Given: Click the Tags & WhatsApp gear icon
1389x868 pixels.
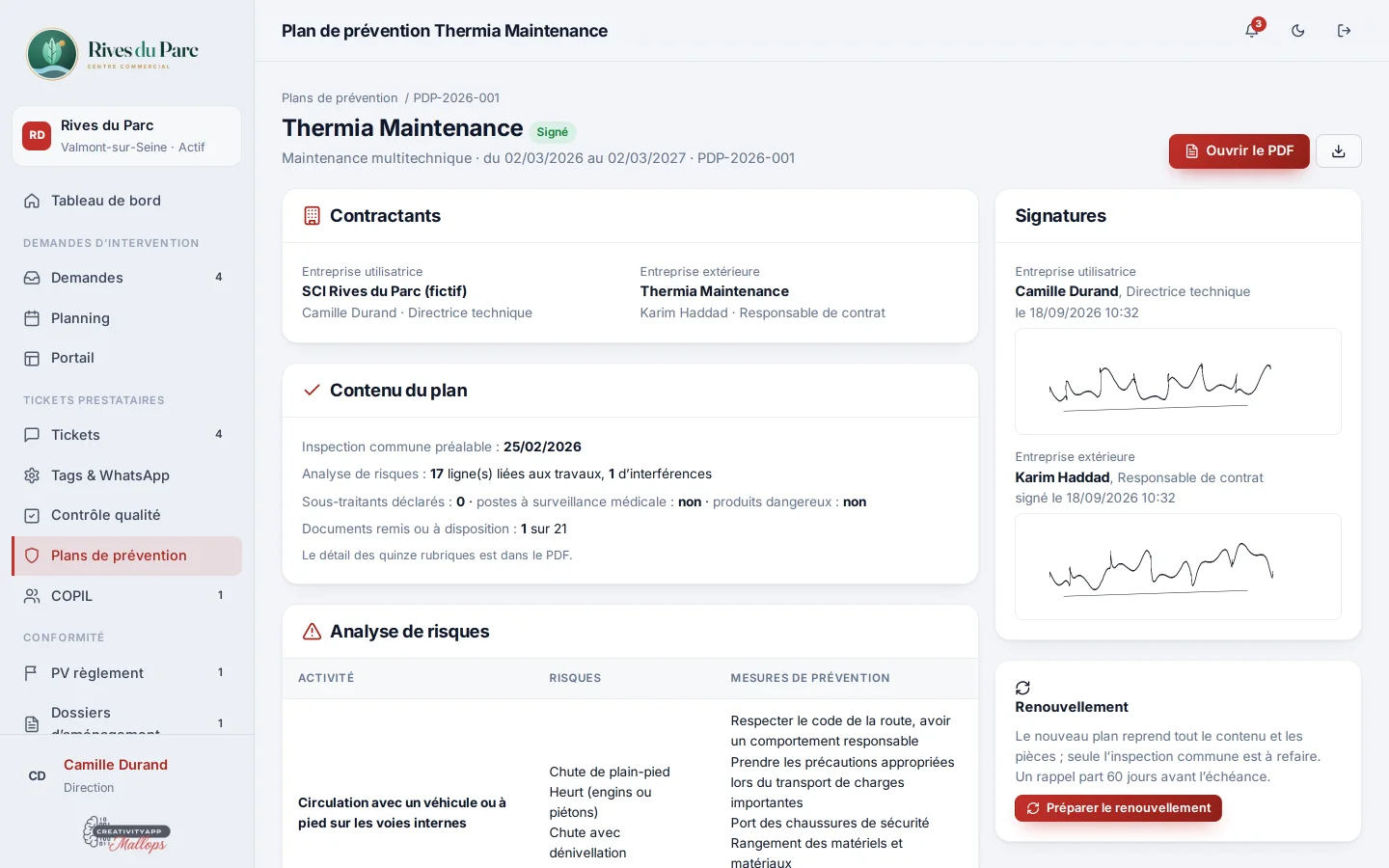Looking at the screenshot, I should (x=32, y=475).
